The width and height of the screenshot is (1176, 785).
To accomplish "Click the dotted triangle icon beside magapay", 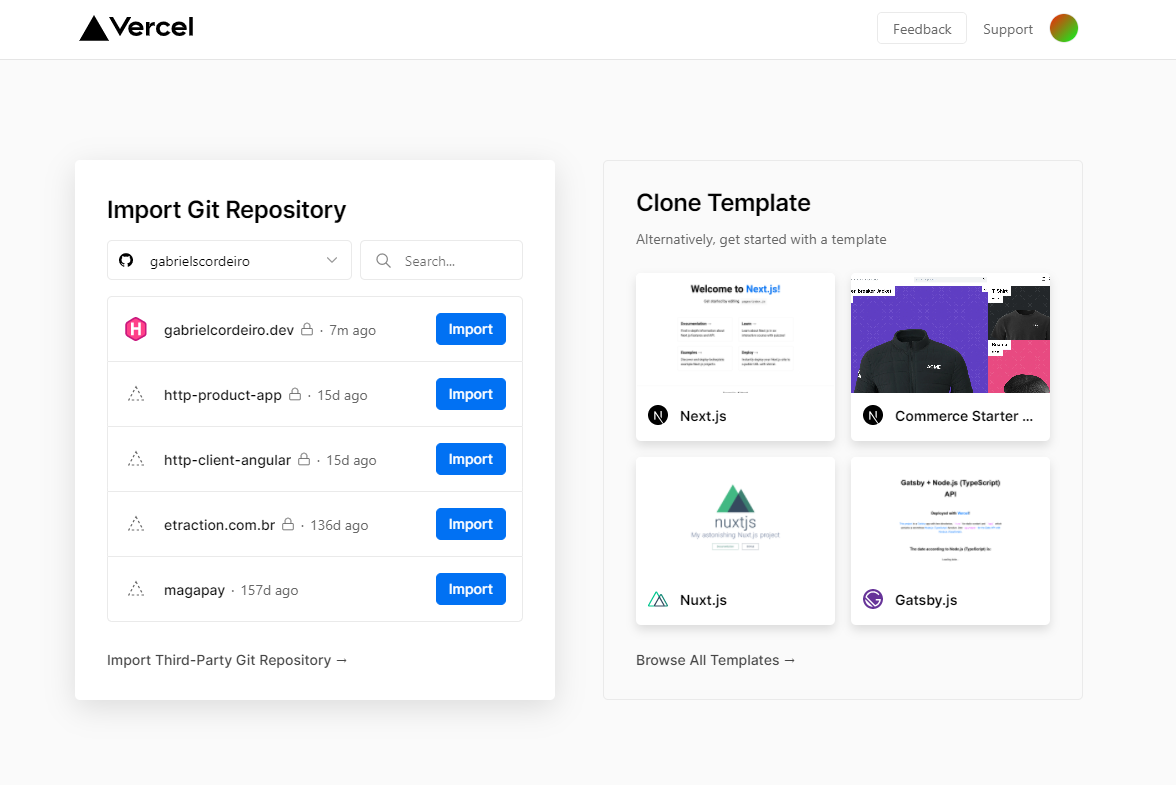I will 136,589.
